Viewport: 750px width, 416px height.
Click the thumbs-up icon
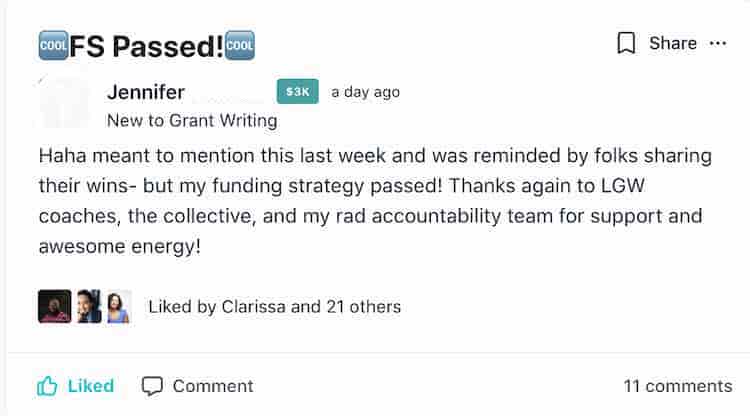coord(47,386)
